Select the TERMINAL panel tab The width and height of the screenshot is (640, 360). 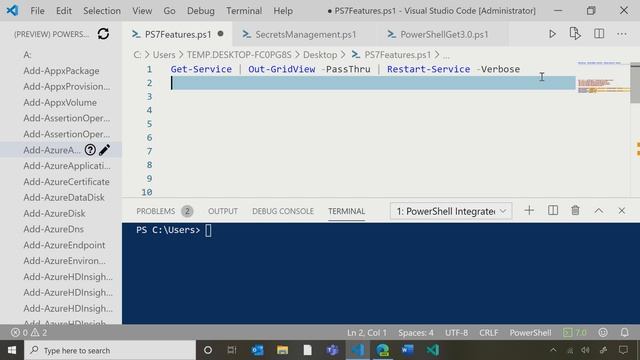click(347, 211)
